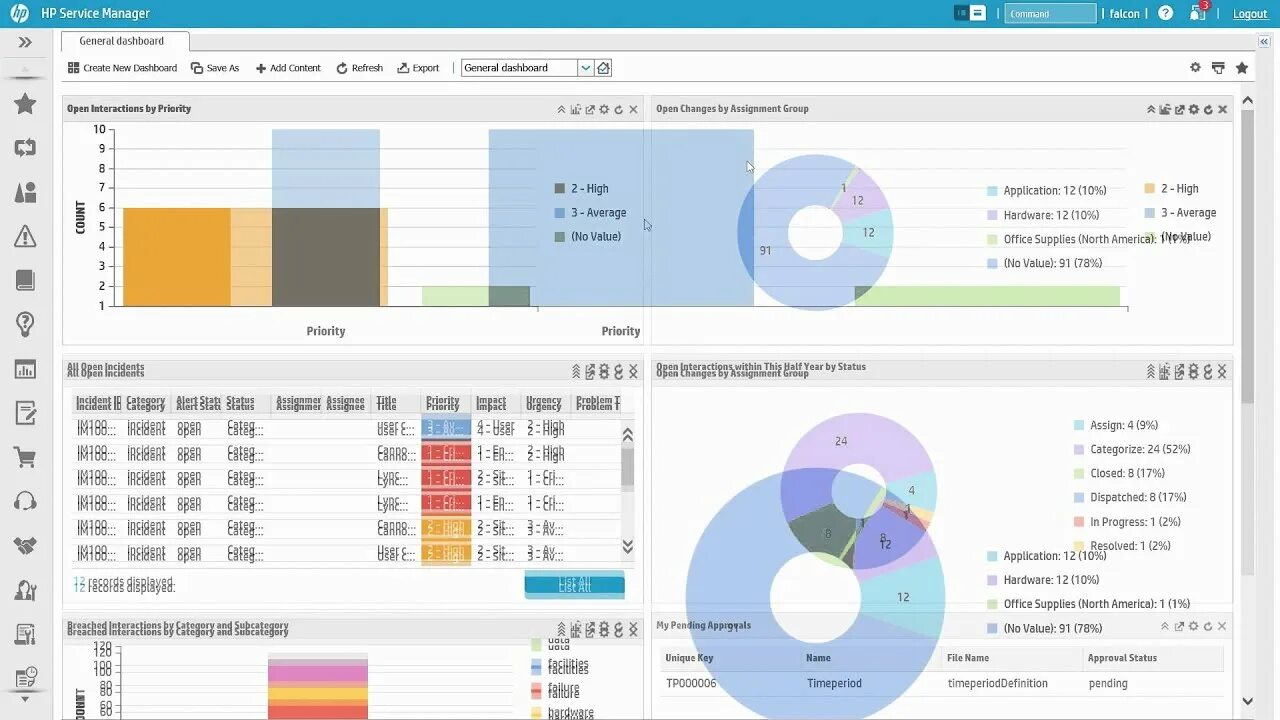Open the help question mark icon
1280x720 pixels.
pos(1165,13)
